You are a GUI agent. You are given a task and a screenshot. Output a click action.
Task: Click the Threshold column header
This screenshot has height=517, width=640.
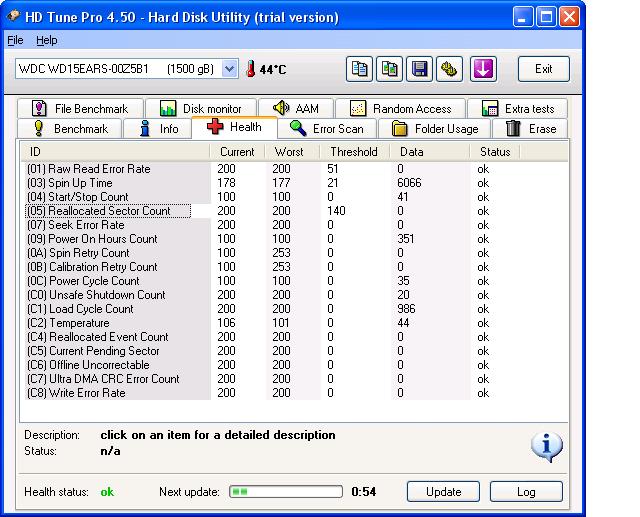coord(354,152)
